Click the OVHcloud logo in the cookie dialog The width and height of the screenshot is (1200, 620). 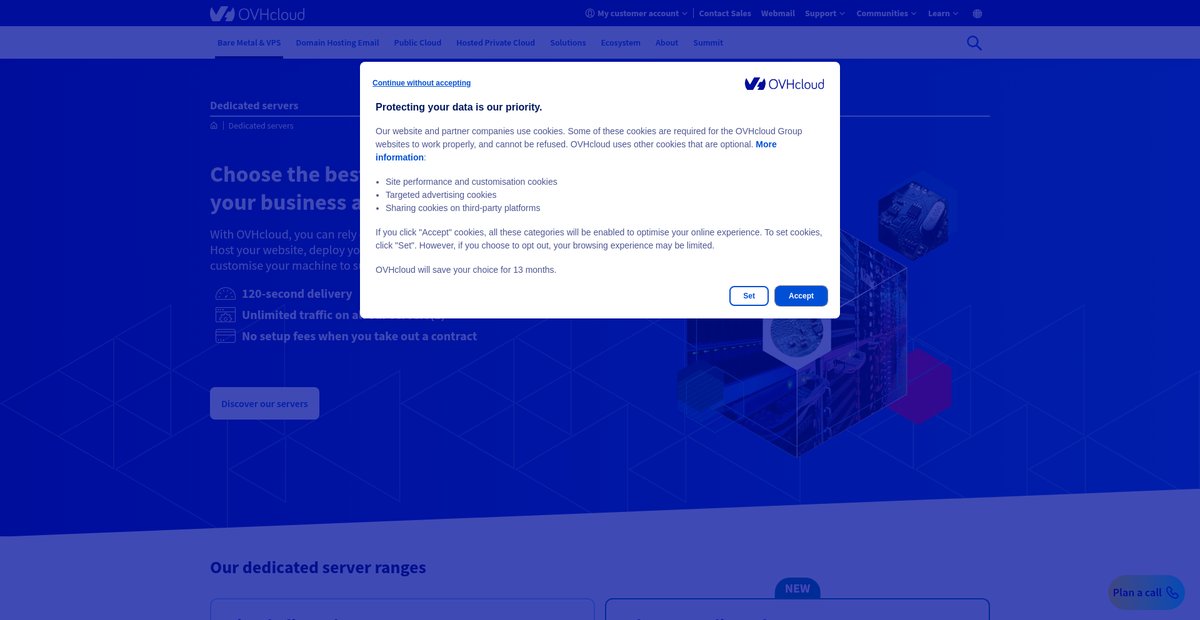click(x=785, y=84)
